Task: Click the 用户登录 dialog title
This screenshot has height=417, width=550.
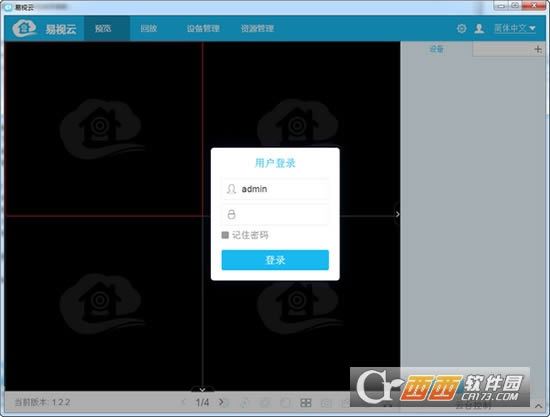Action: pyautogui.click(x=275, y=163)
